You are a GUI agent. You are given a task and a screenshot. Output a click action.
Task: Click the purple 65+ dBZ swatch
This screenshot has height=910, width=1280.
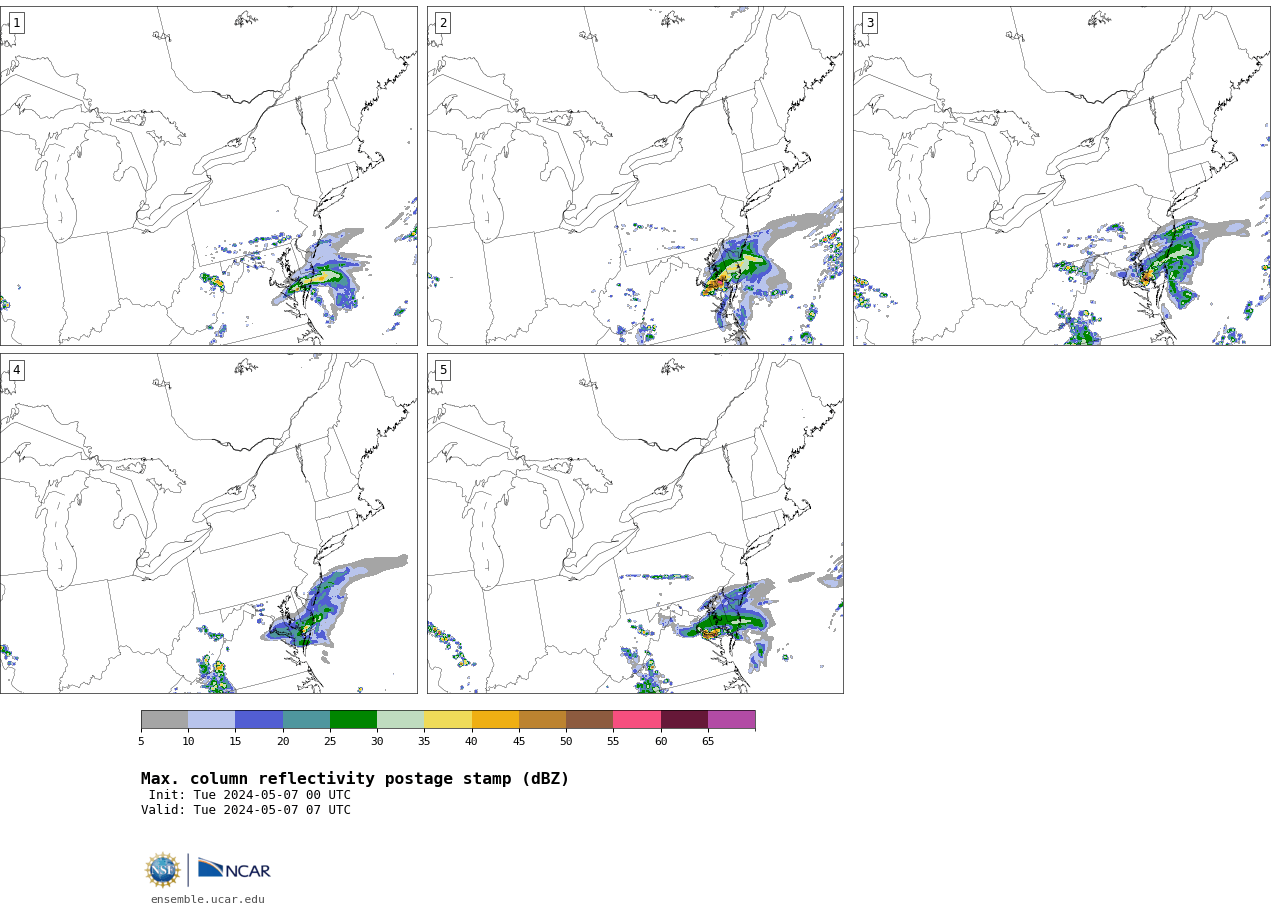click(731, 720)
